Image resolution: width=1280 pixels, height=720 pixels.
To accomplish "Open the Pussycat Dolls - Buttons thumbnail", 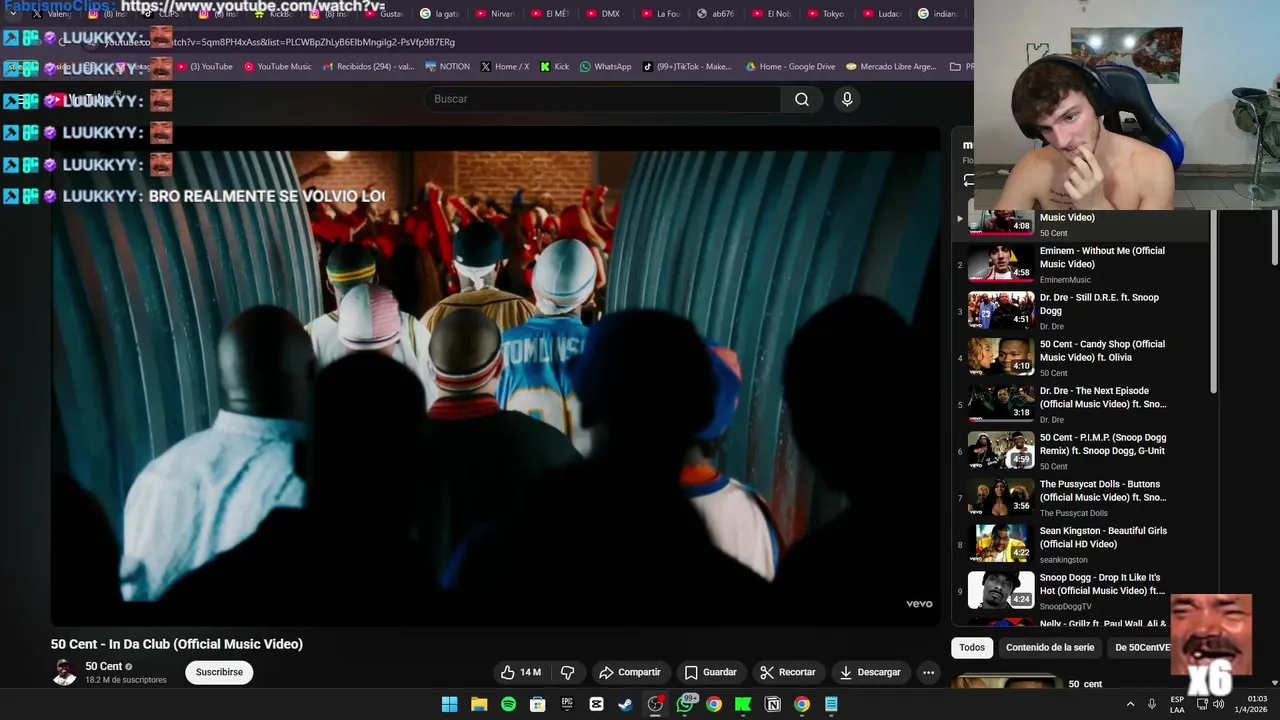I will coord(1001,497).
